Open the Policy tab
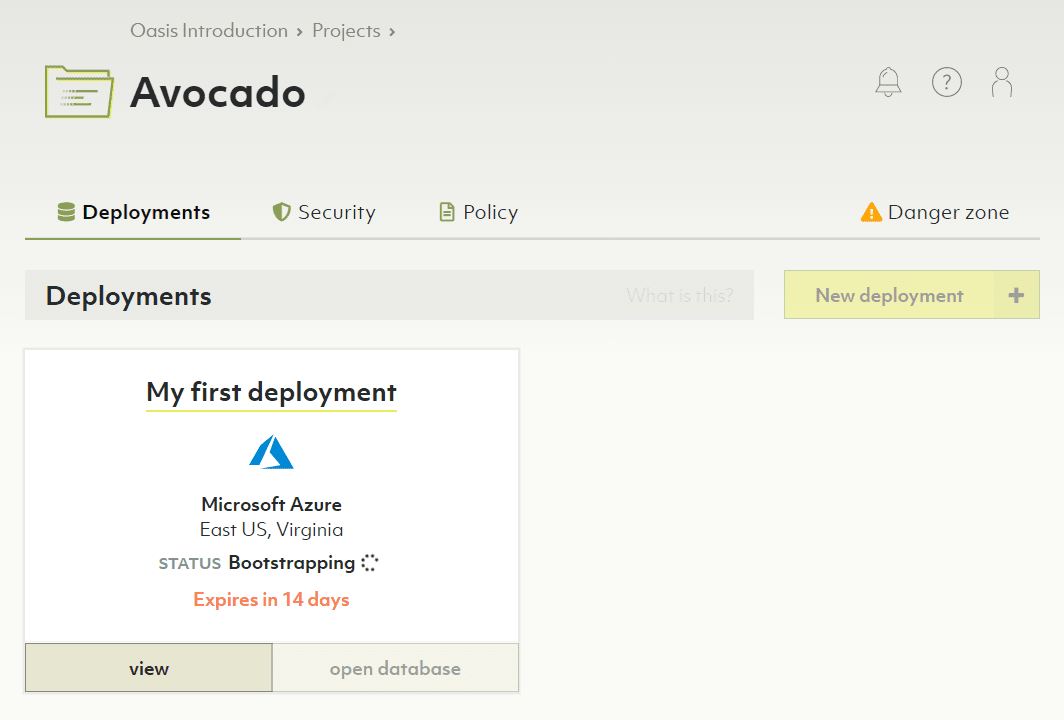 [x=479, y=212]
